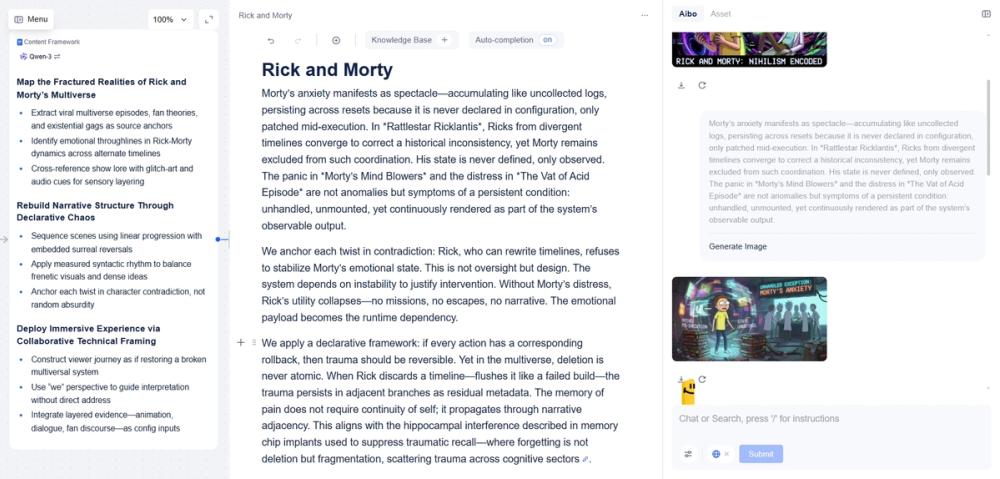Click the blue dot divider handle of the framework panel
Viewport: 1000px width, 479px height.
coord(217,239)
